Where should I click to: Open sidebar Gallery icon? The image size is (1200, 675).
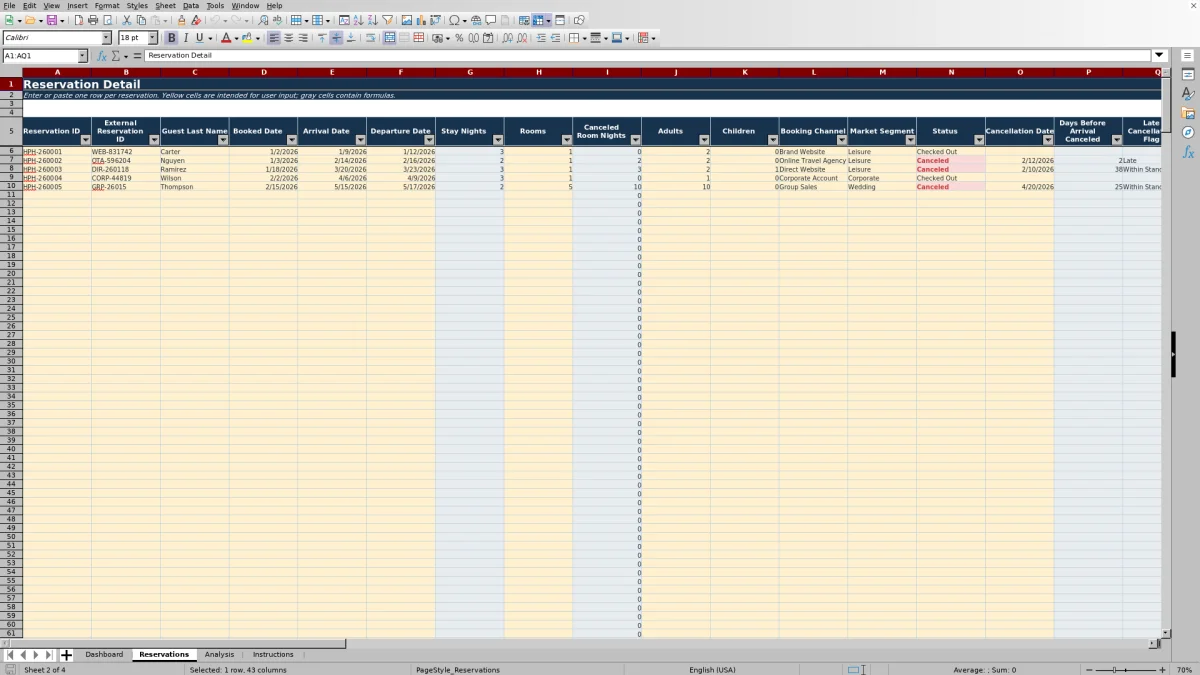[1187, 113]
